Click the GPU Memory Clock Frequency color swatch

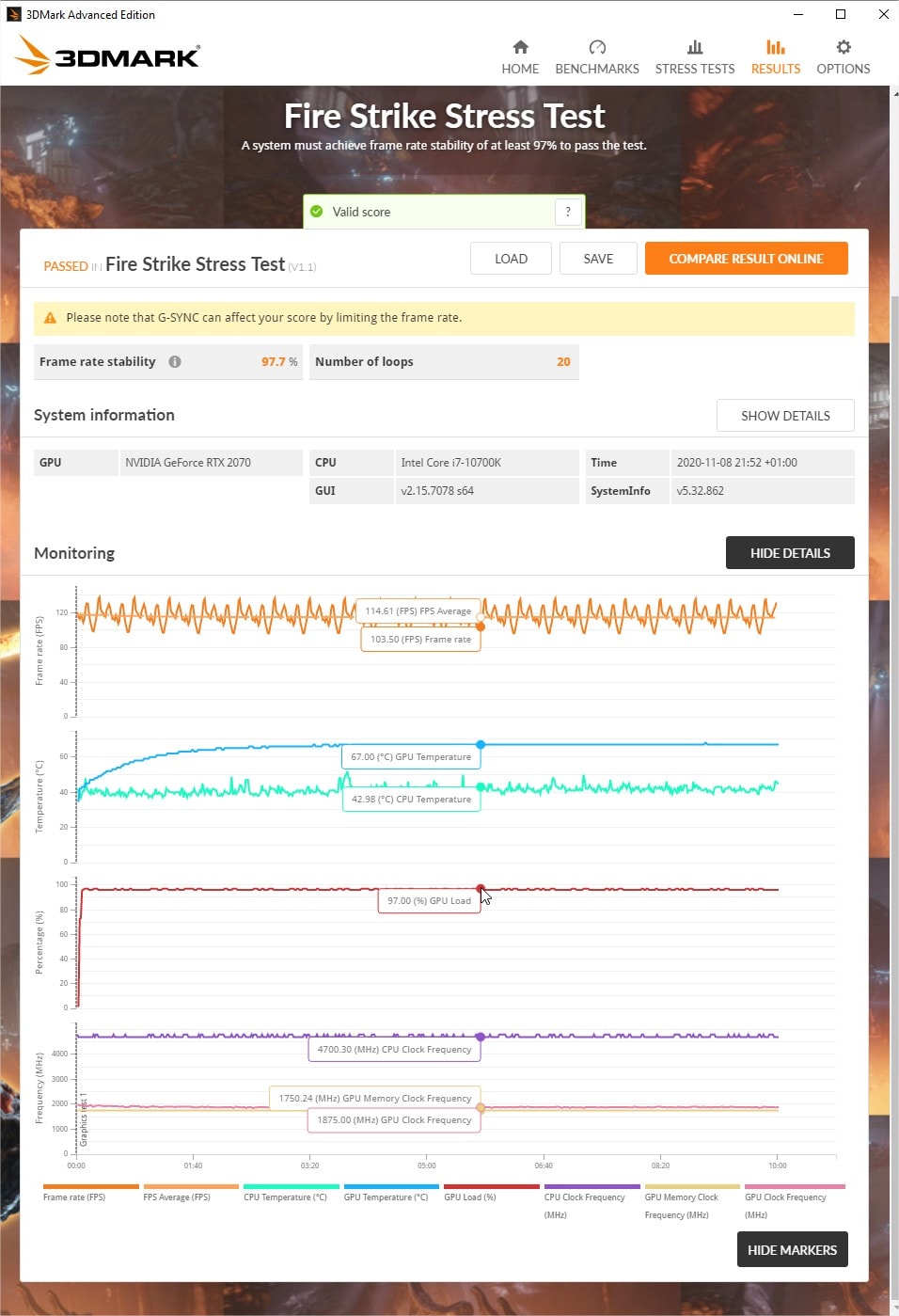click(x=691, y=1187)
